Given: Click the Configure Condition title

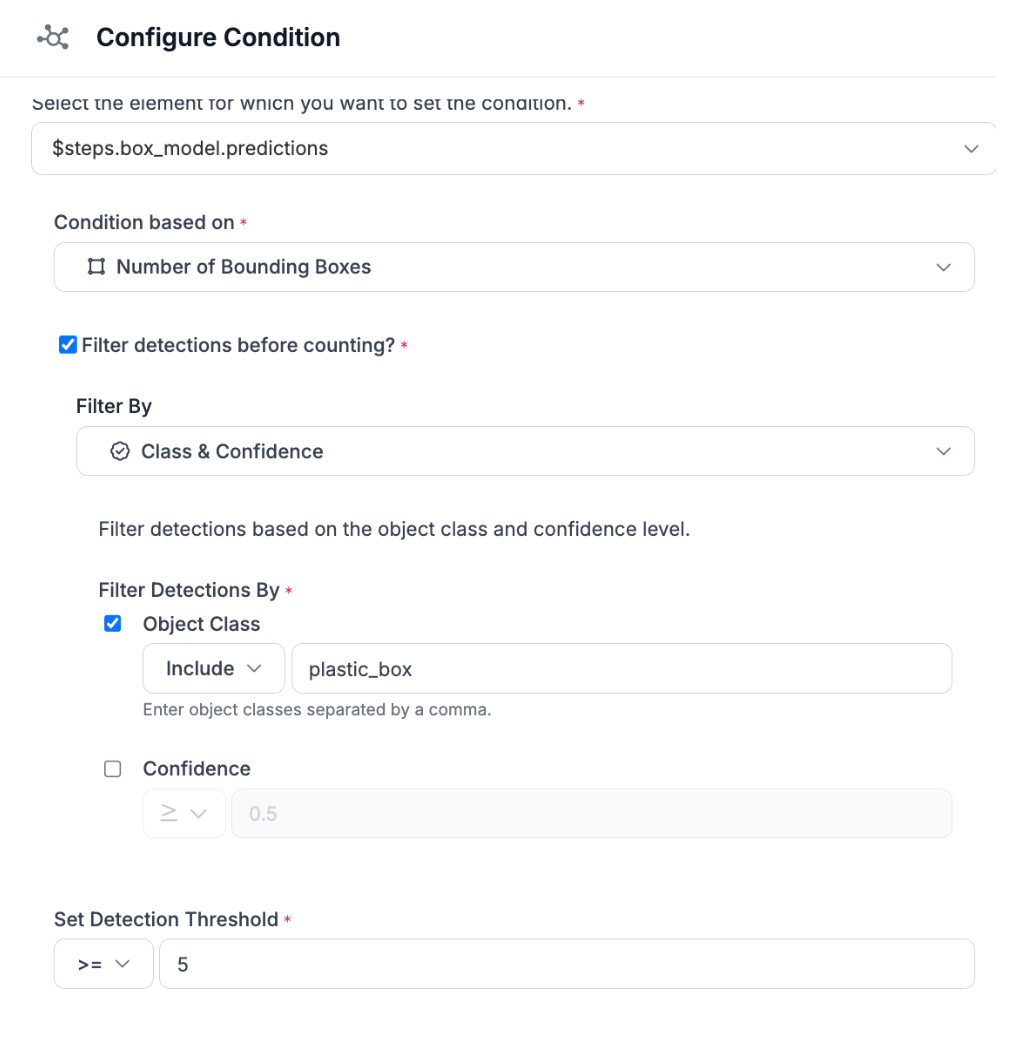Looking at the screenshot, I should 218,38.
